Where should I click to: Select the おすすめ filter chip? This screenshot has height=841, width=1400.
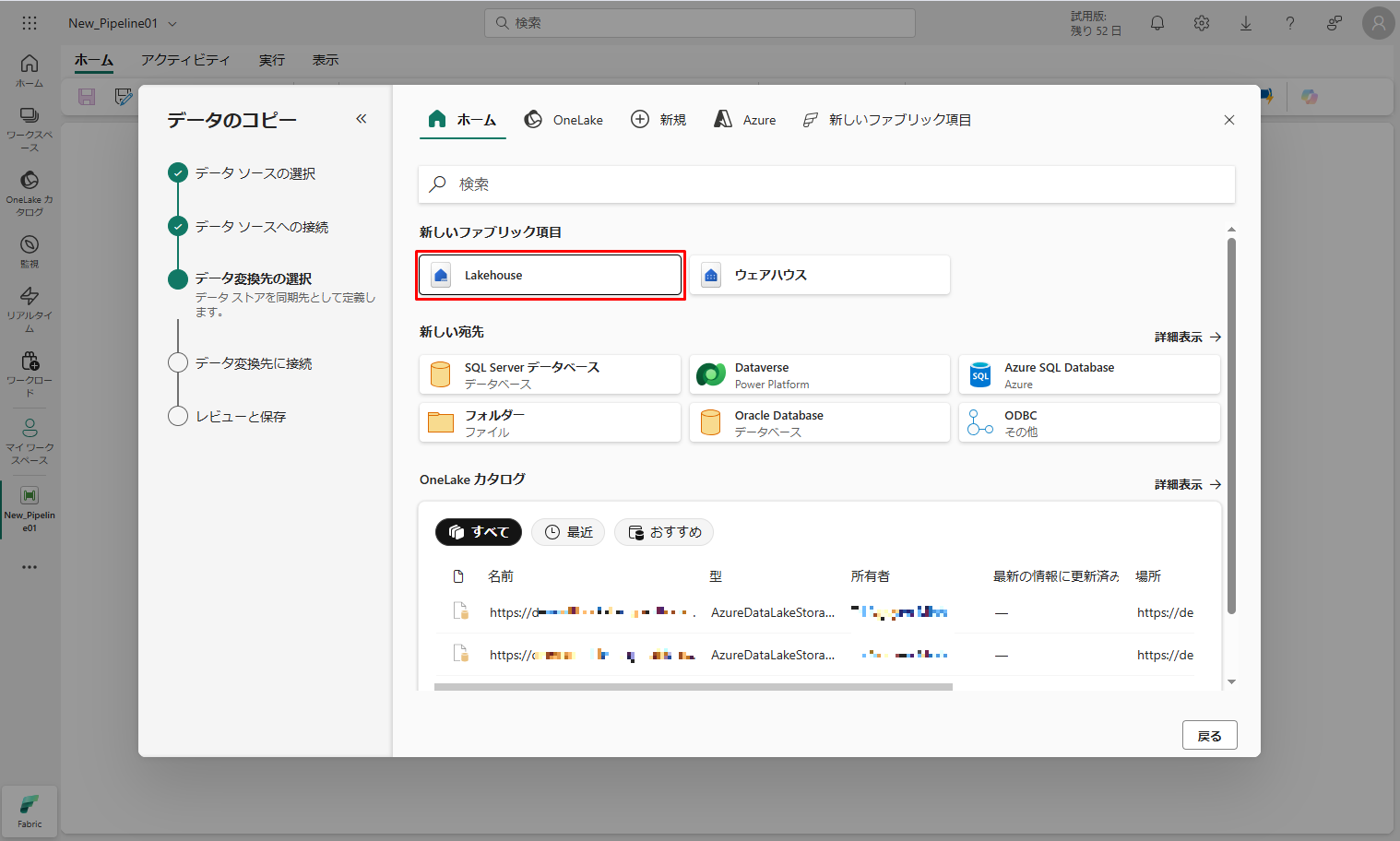664,532
